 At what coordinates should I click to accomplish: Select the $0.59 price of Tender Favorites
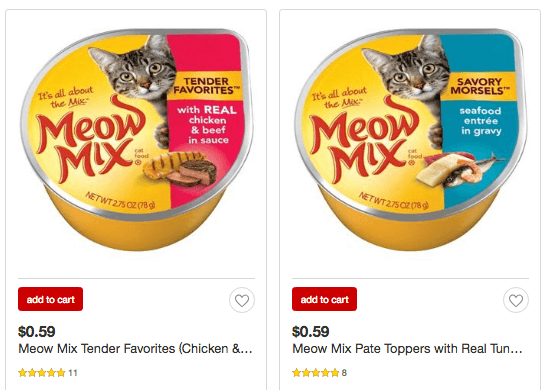point(37,331)
